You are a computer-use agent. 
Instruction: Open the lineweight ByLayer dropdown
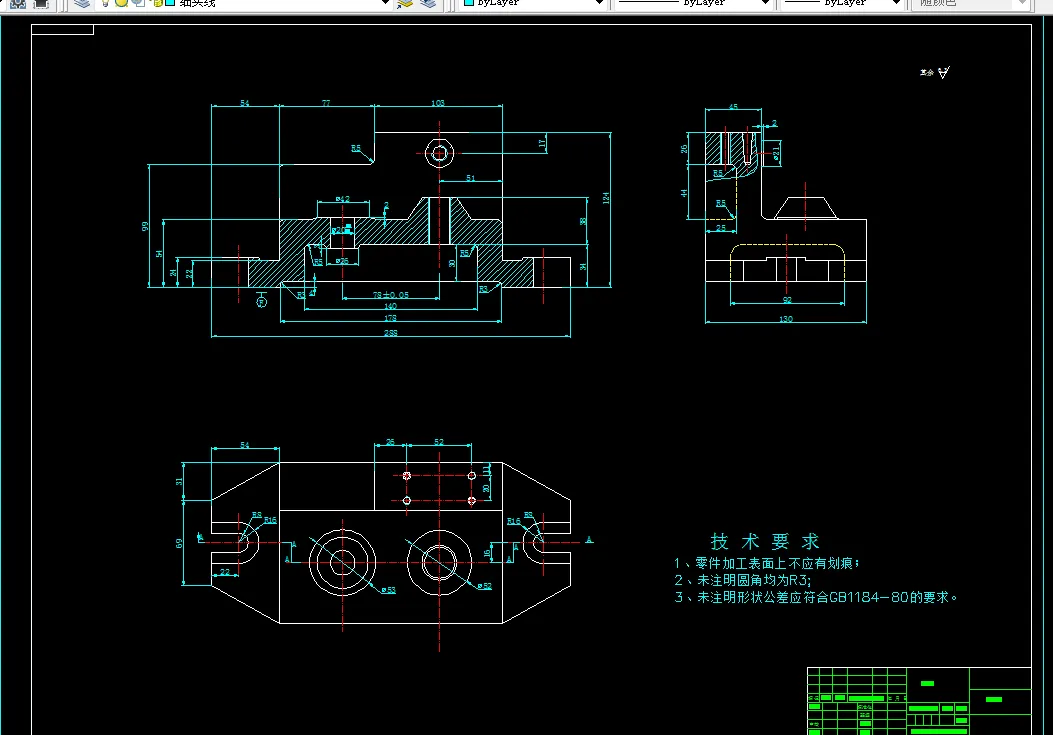coord(841,3)
